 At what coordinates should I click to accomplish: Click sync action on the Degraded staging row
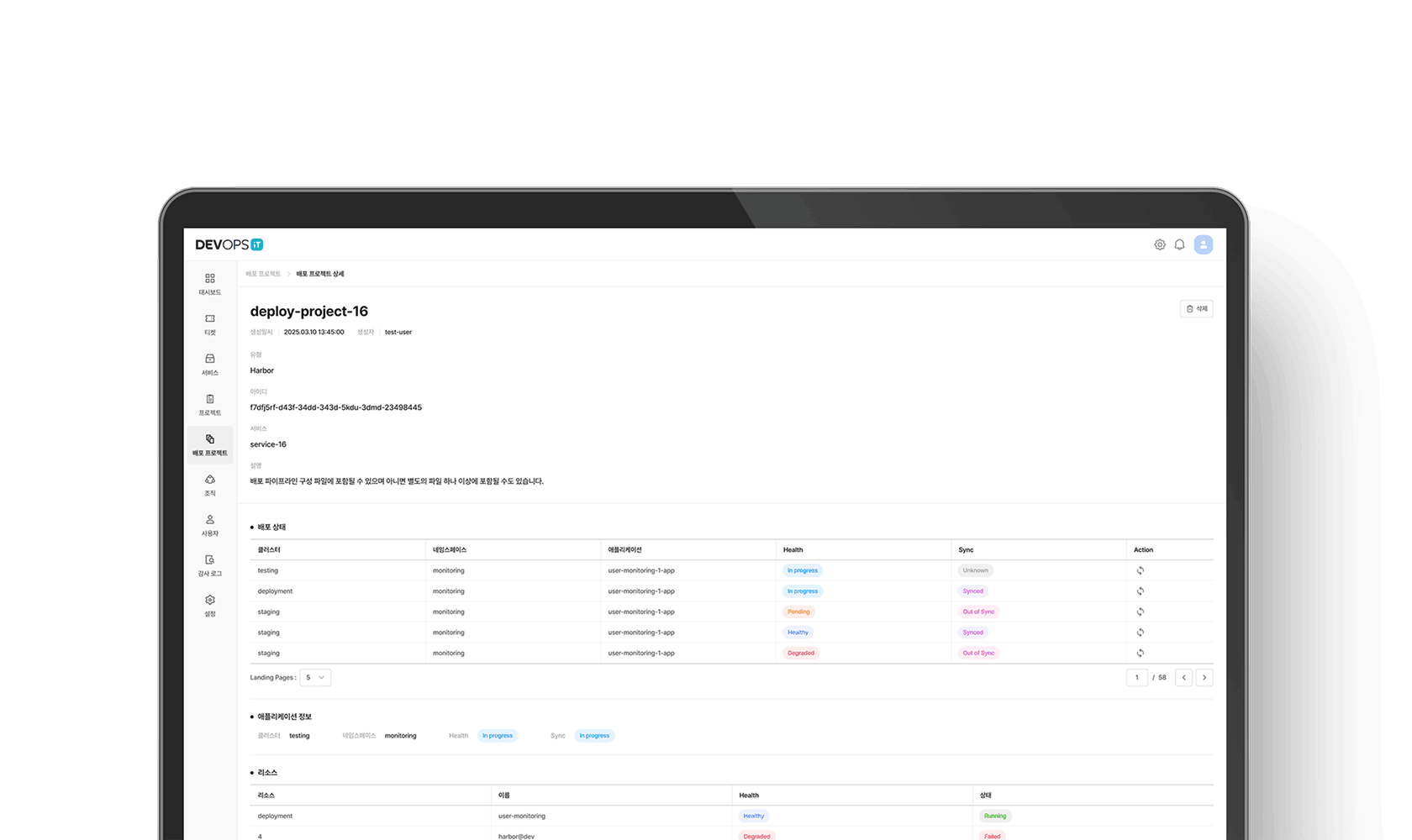[1141, 653]
